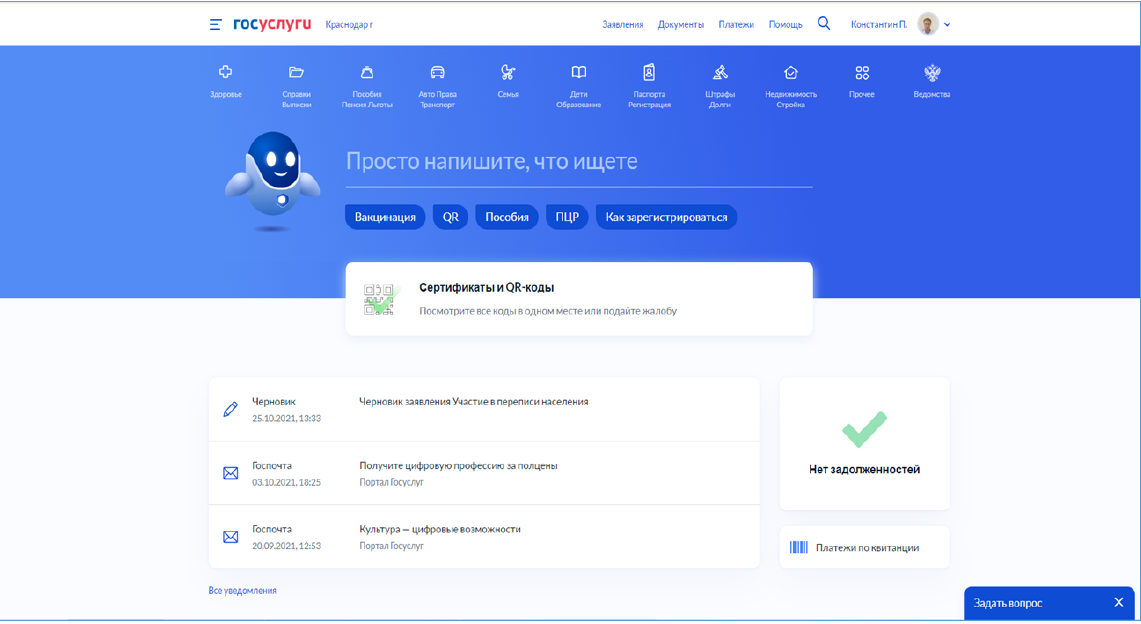Click the QR code certificate icon

(x=381, y=299)
